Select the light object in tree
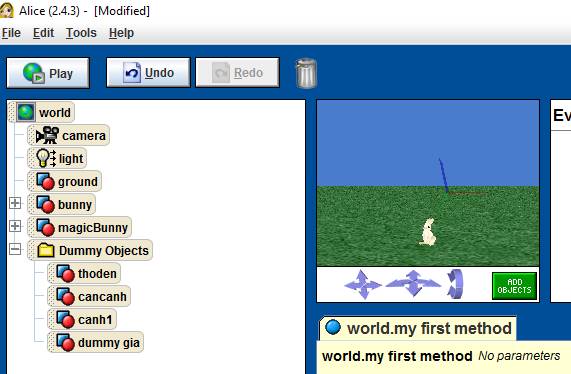The image size is (571, 374). click(x=57, y=158)
